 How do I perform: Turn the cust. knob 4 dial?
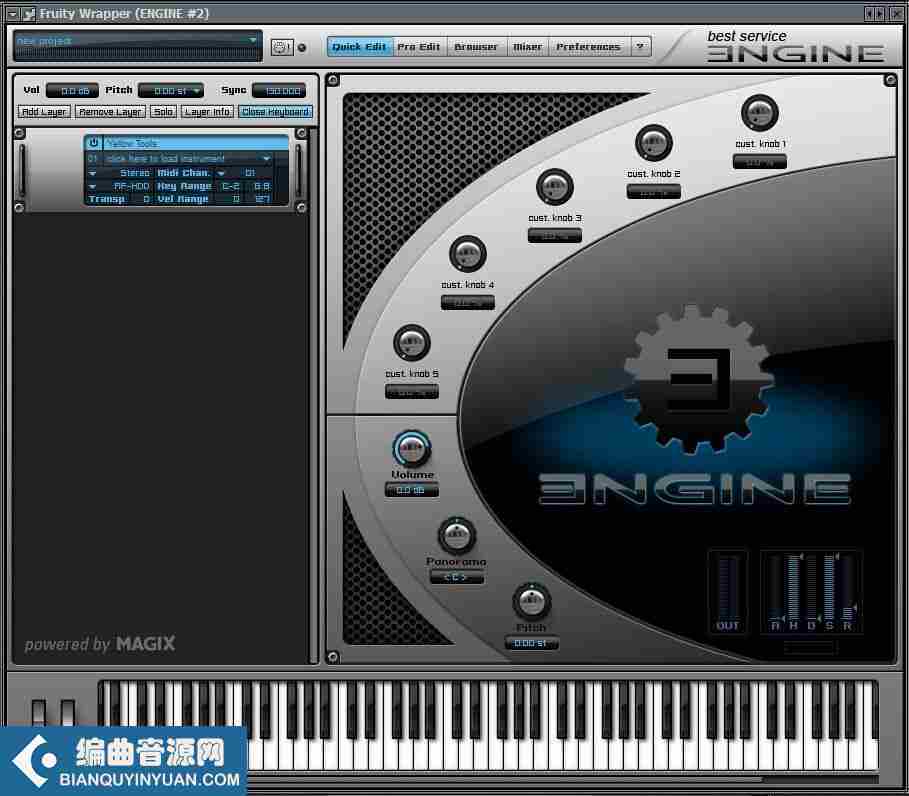pos(467,254)
